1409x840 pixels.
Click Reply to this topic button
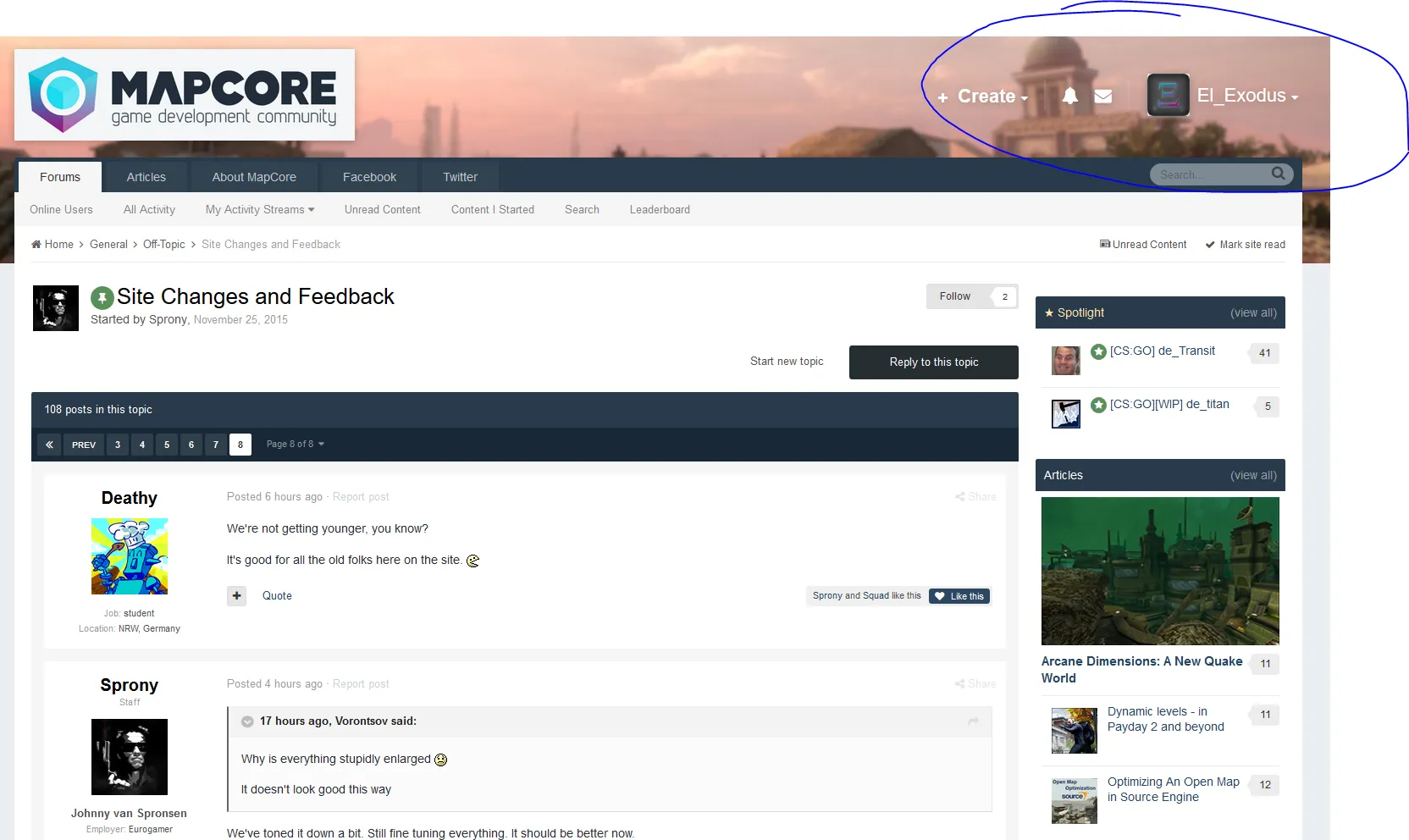(934, 362)
